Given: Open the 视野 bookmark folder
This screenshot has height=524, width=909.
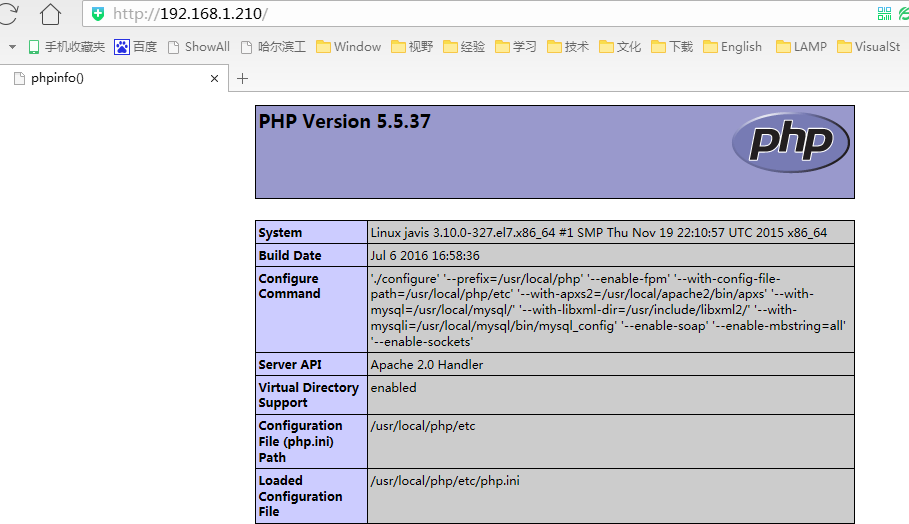Looking at the screenshot, I should pyautogui.click(x=412, y=47).
